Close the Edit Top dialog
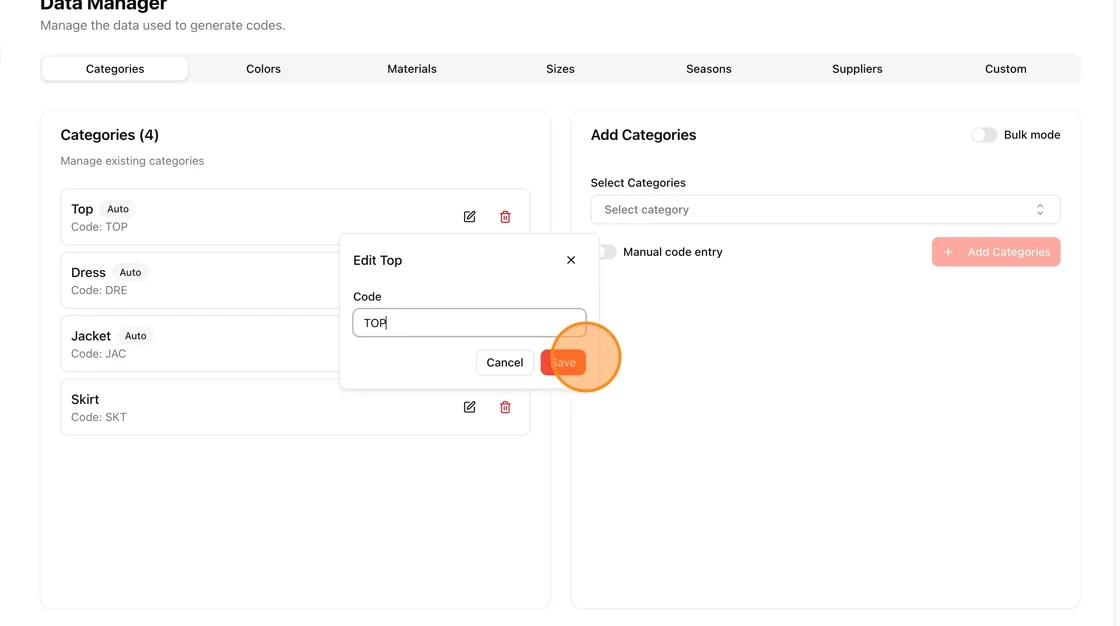This screenshot has width=1120, height=626. (x=571, y=260)
